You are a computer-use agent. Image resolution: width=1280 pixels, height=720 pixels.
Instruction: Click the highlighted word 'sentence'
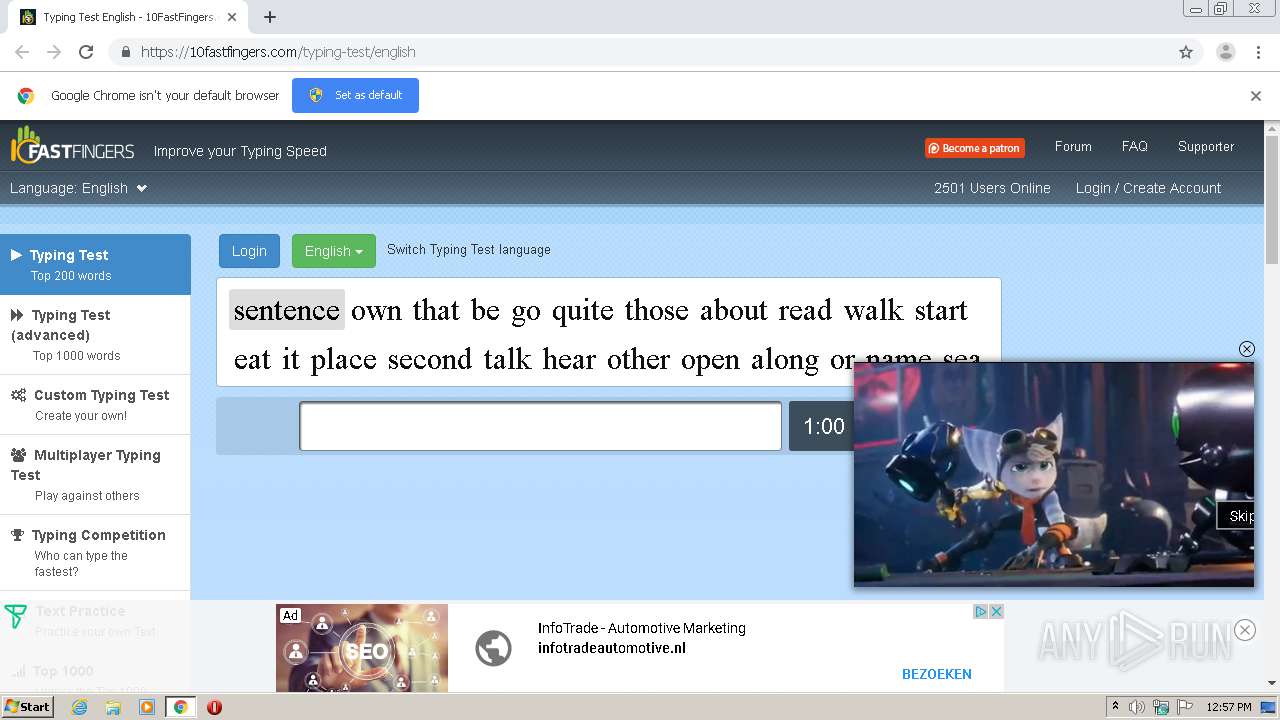[x=287, y=310]
